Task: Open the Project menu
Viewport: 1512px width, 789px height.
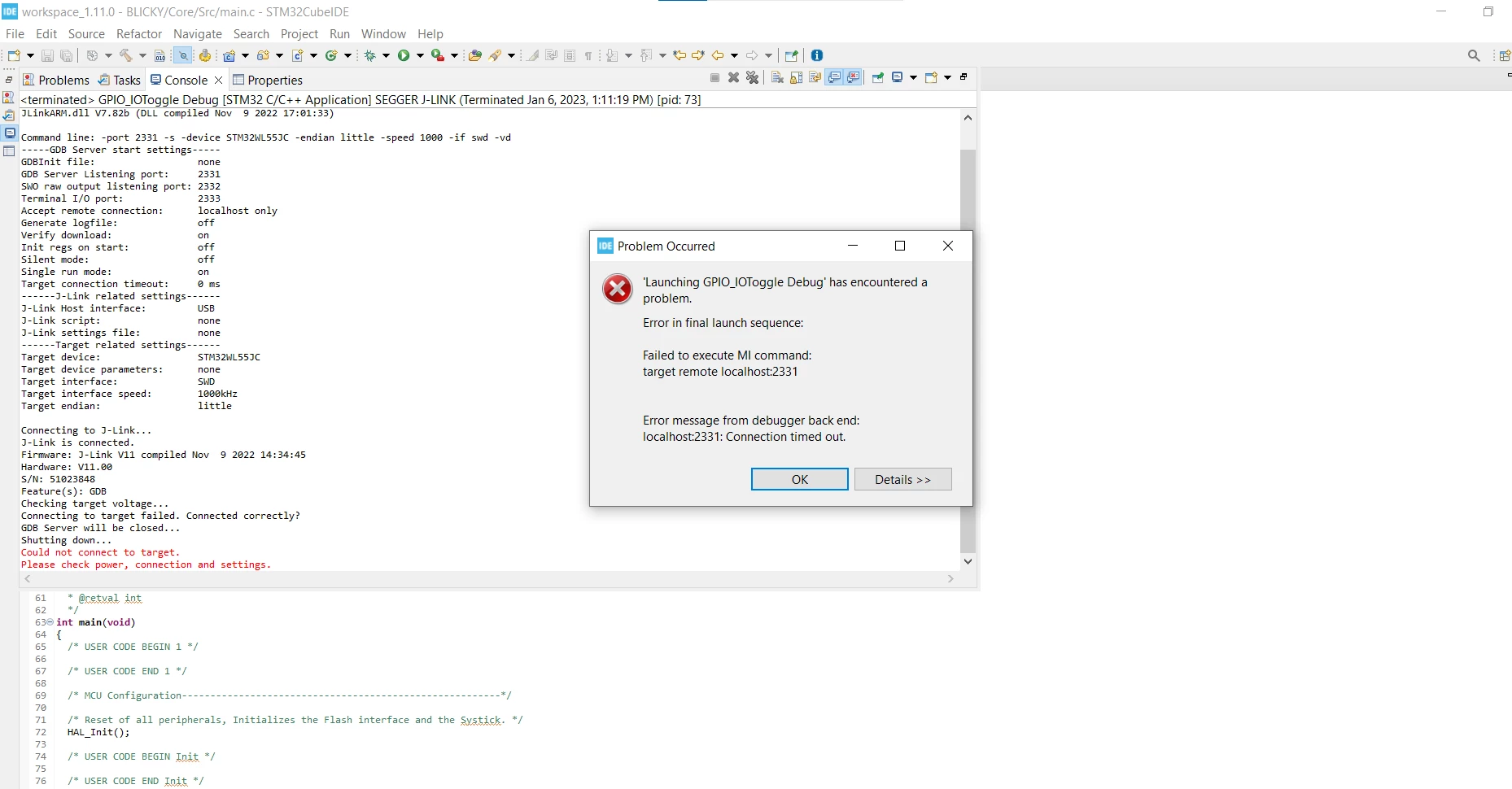Action: [299, 33]
